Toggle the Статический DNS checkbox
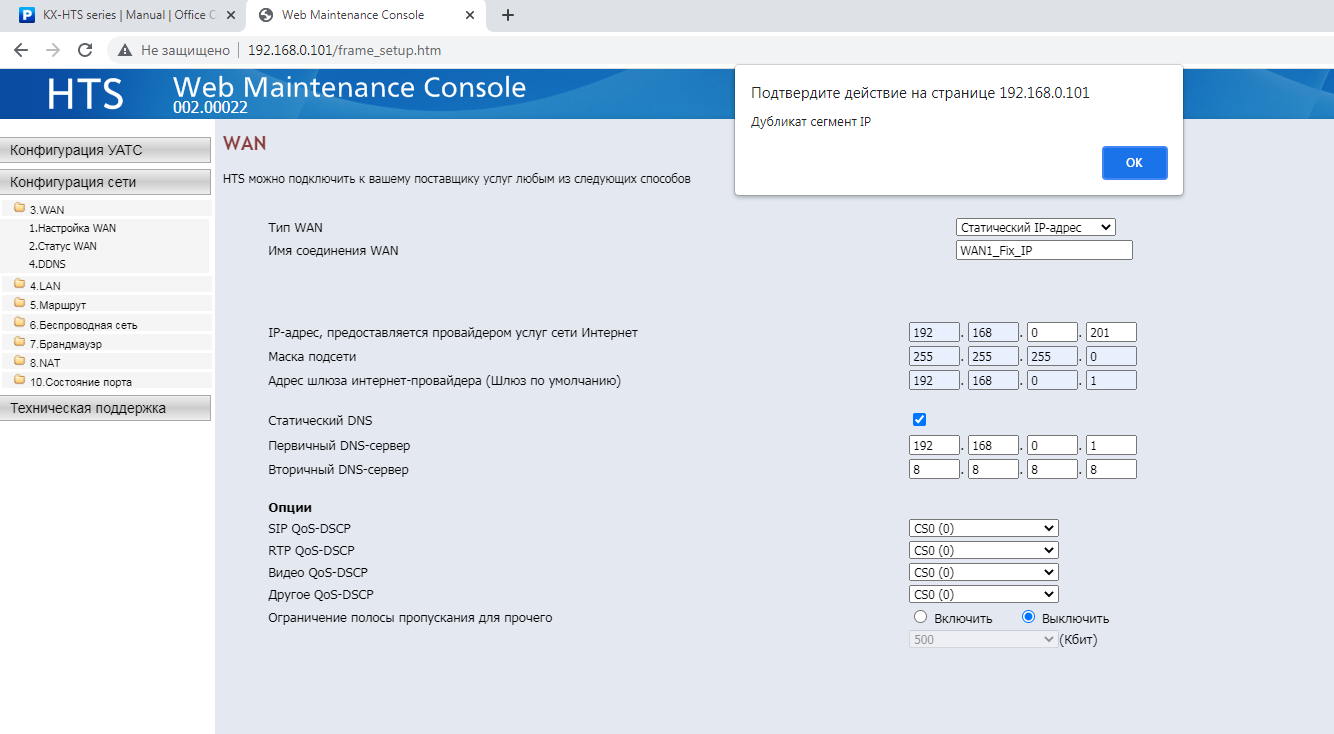 920,420
